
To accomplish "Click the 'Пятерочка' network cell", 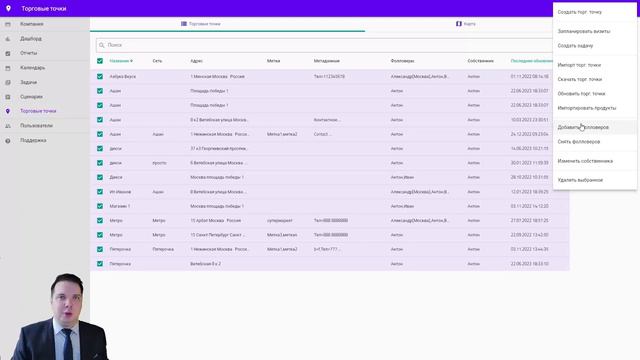I will point(163,249).
